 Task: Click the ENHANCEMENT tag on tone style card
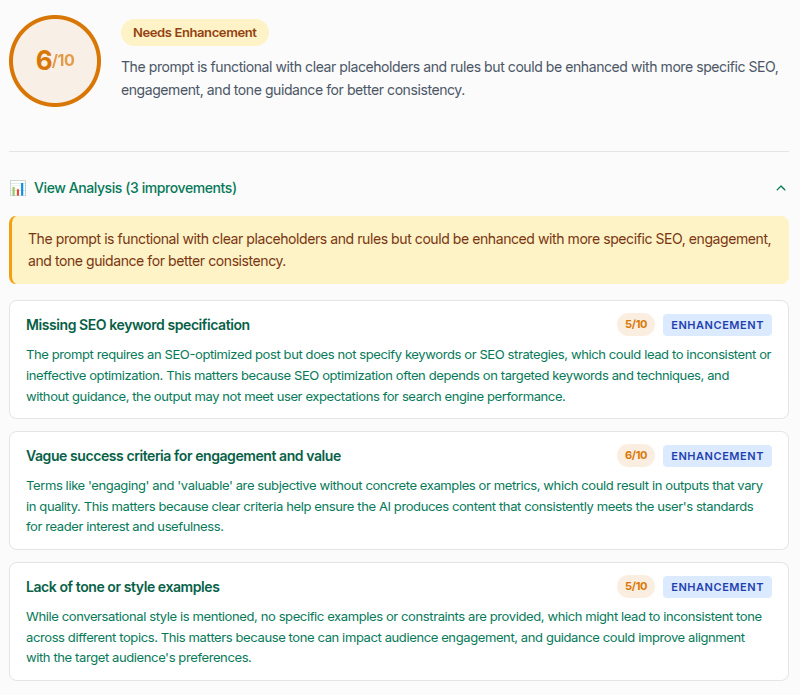click(x=717, y=587)
